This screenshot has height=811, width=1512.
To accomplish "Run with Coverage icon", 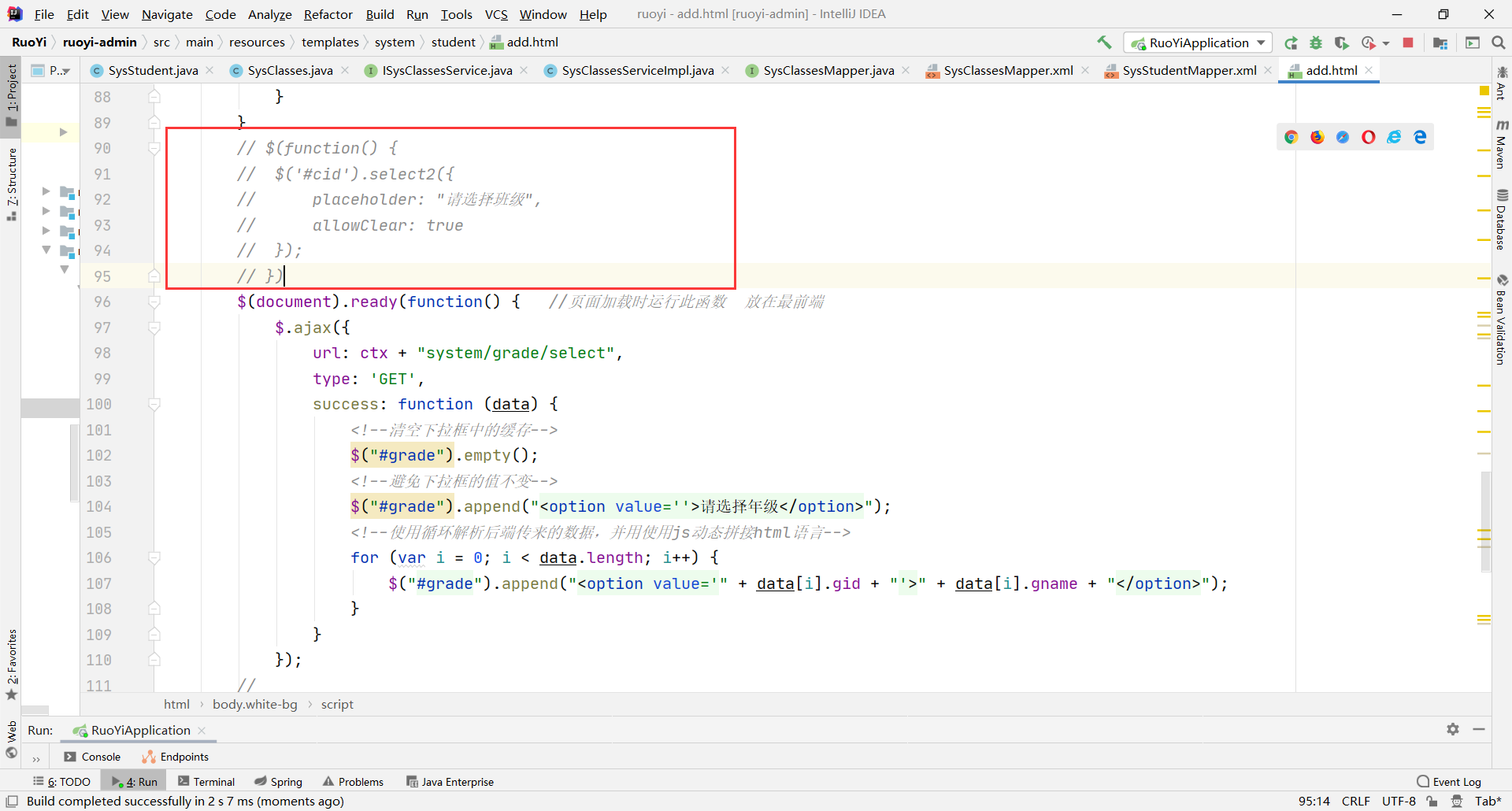I will [1342, 43].
